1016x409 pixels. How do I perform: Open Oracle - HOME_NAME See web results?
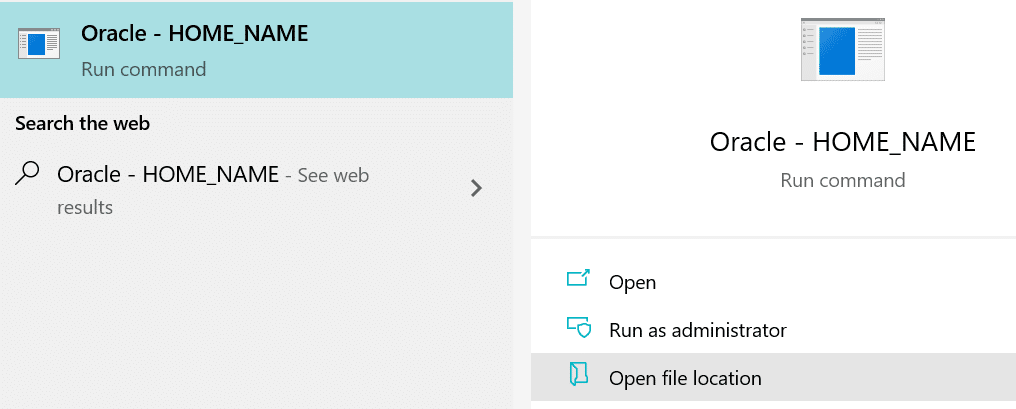[256, 191]
